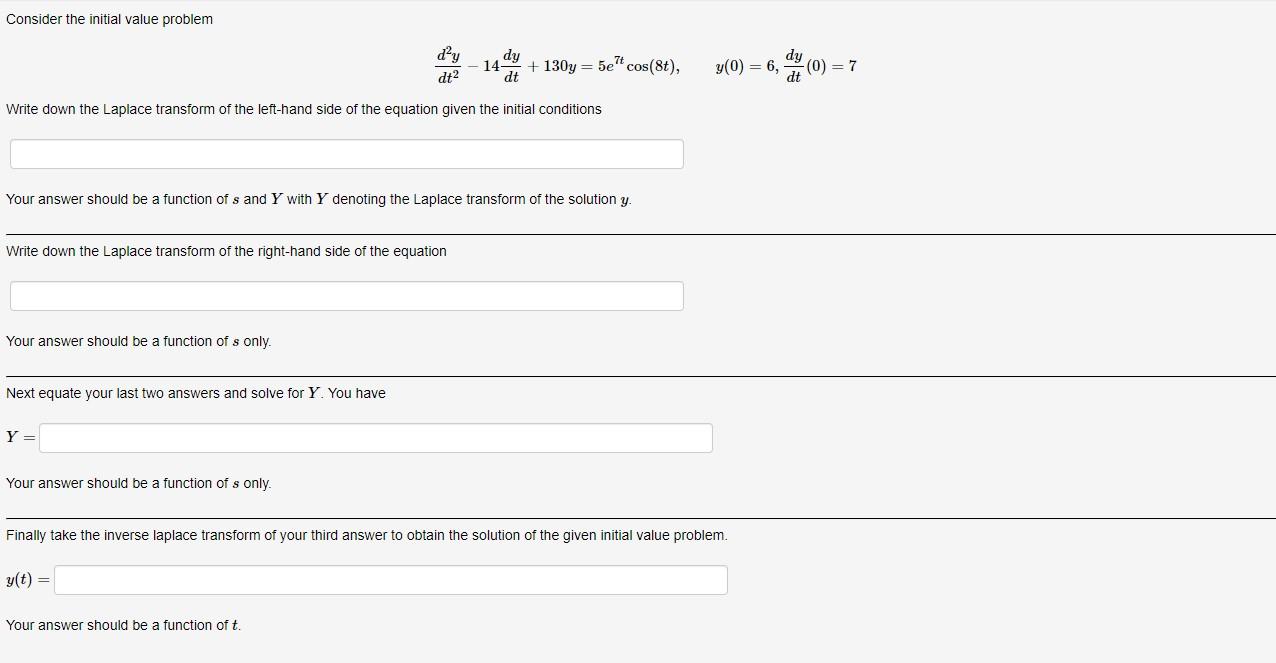This screenshot has width=1276, height=663.
Task: Click the right-hand side transform input field
Action: [346, 295]
